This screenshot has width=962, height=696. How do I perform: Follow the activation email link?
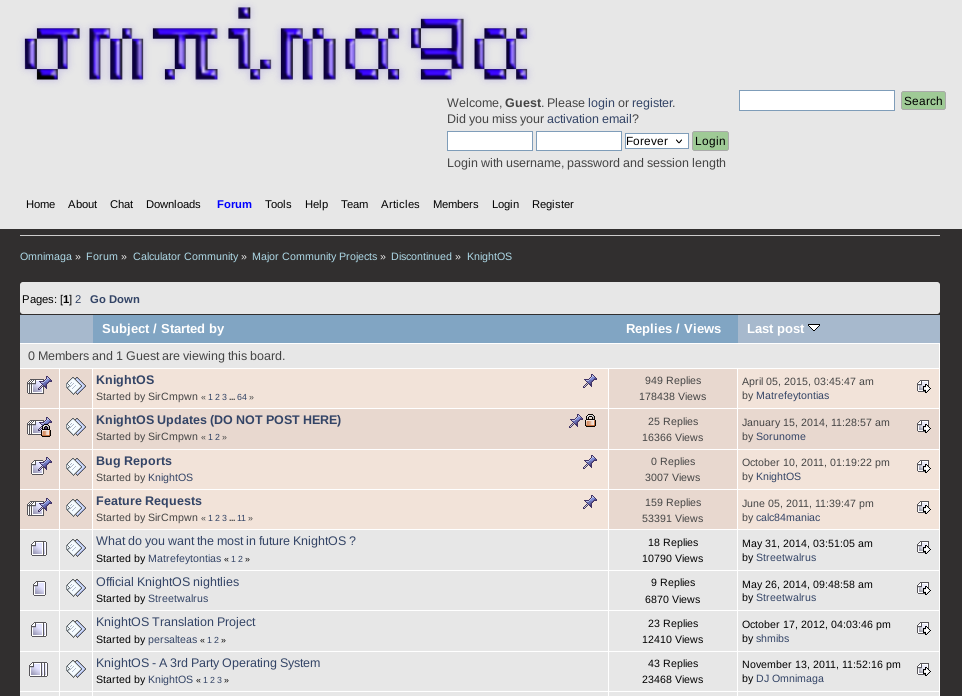tap(589, 119)
